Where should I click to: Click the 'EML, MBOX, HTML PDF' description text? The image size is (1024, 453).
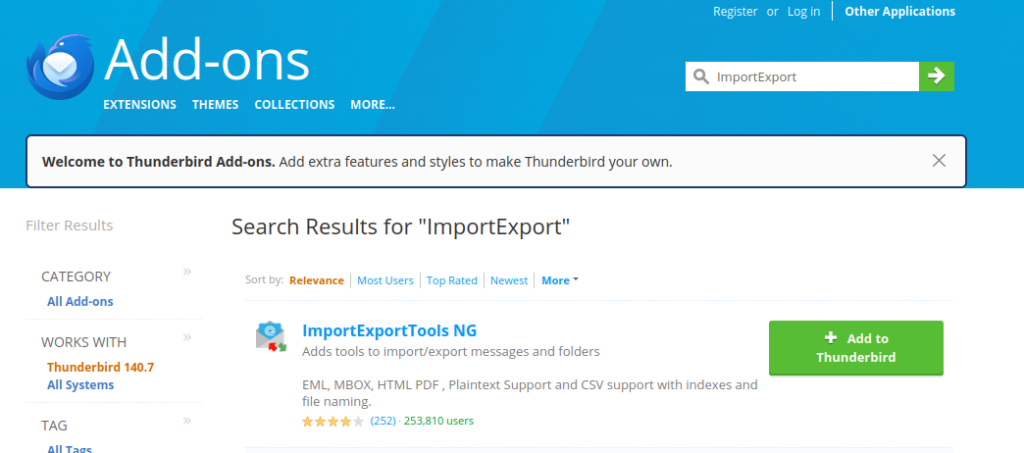[x=530, y=393]
